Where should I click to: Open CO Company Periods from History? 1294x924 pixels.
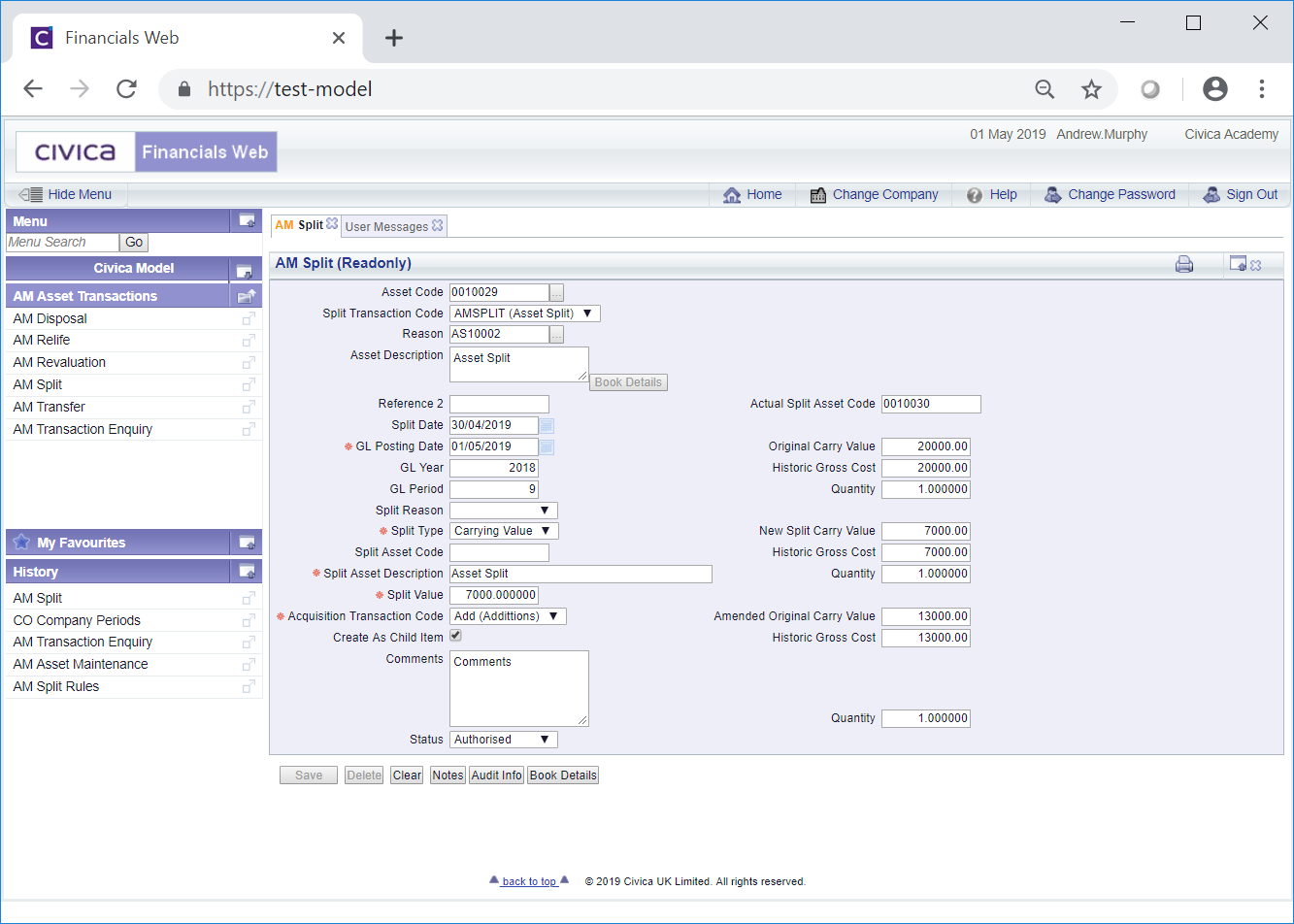pos(77,620)
